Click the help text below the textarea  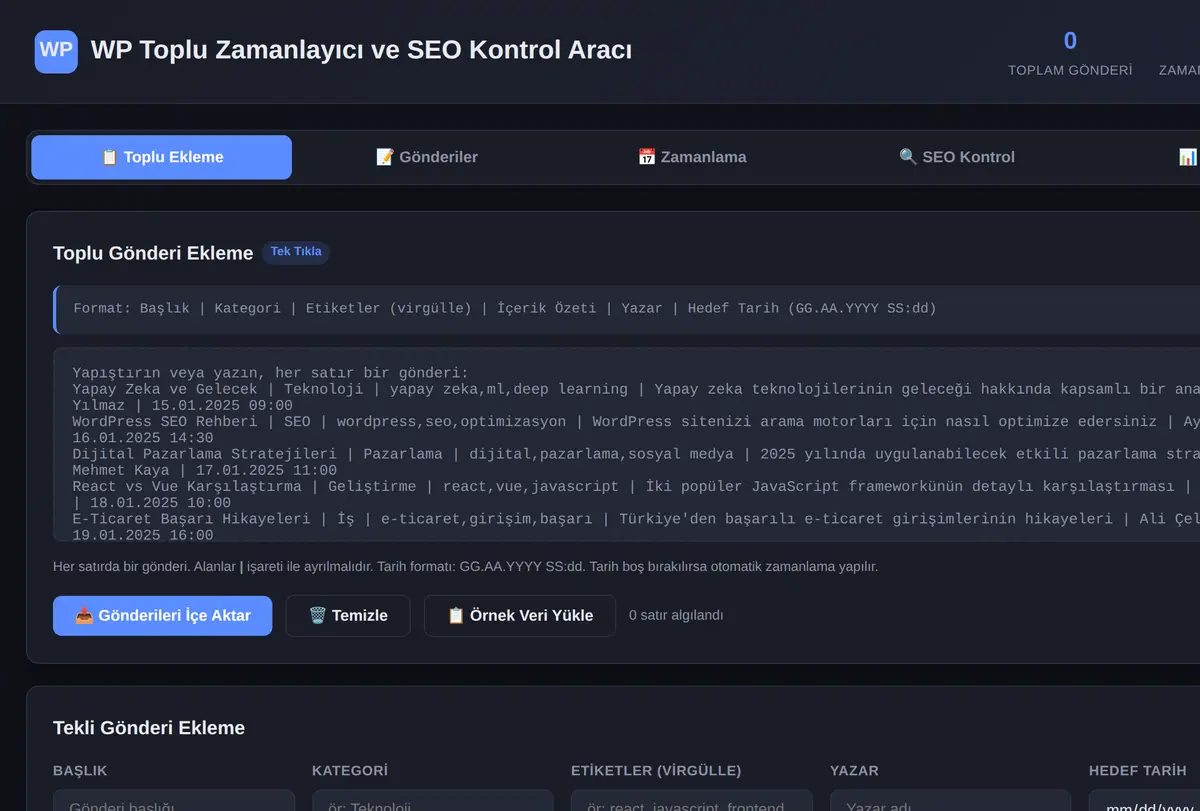tap(466, 567)
